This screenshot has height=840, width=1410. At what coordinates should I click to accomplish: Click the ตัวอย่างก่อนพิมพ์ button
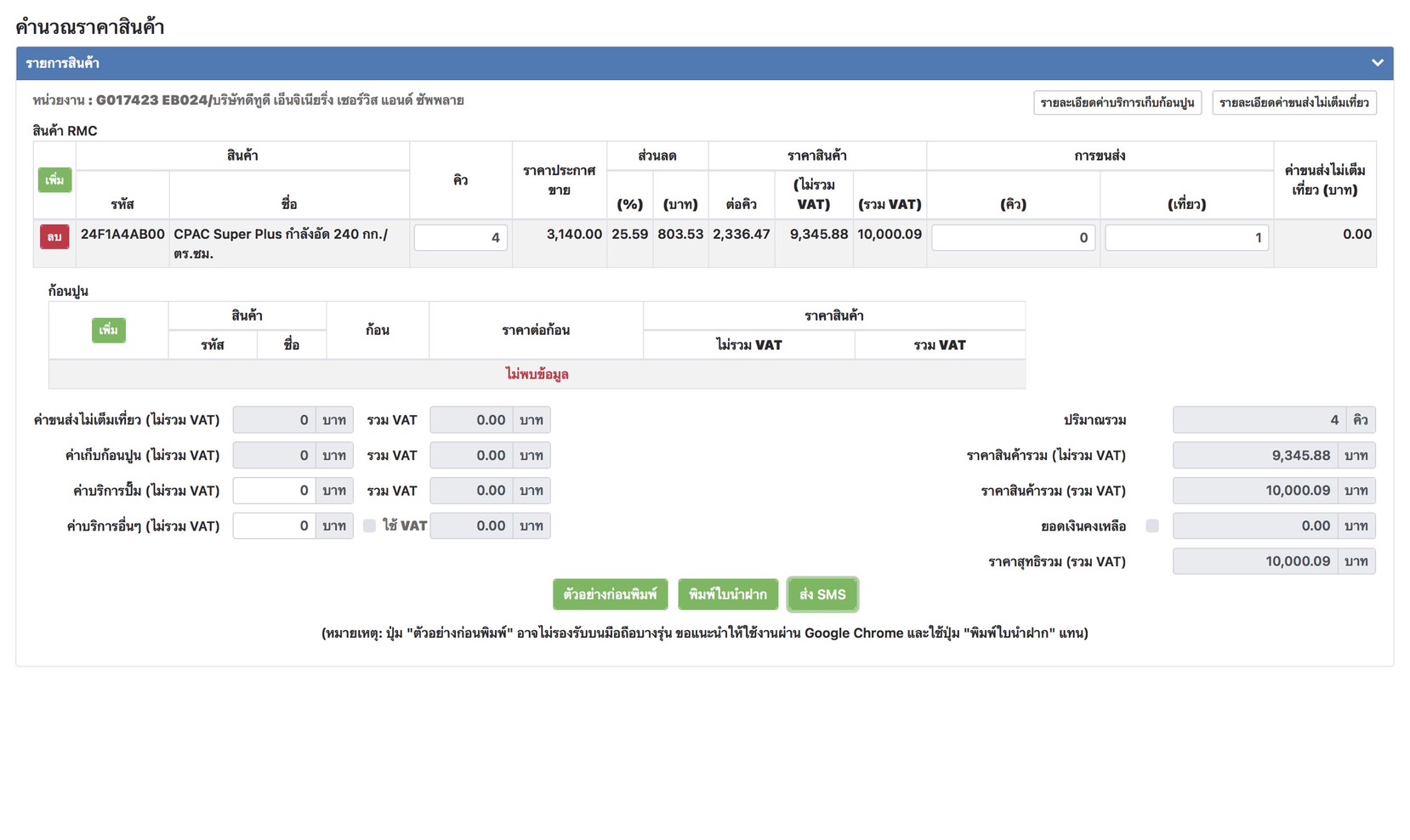click(611, 594)
